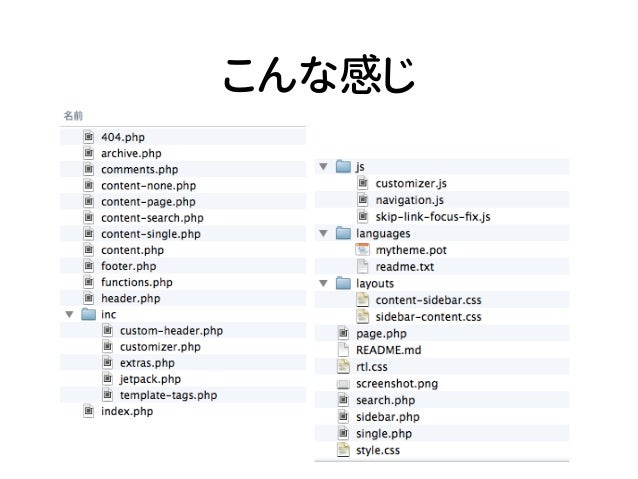
Task: Click the js folder icon
Action: 343,166
